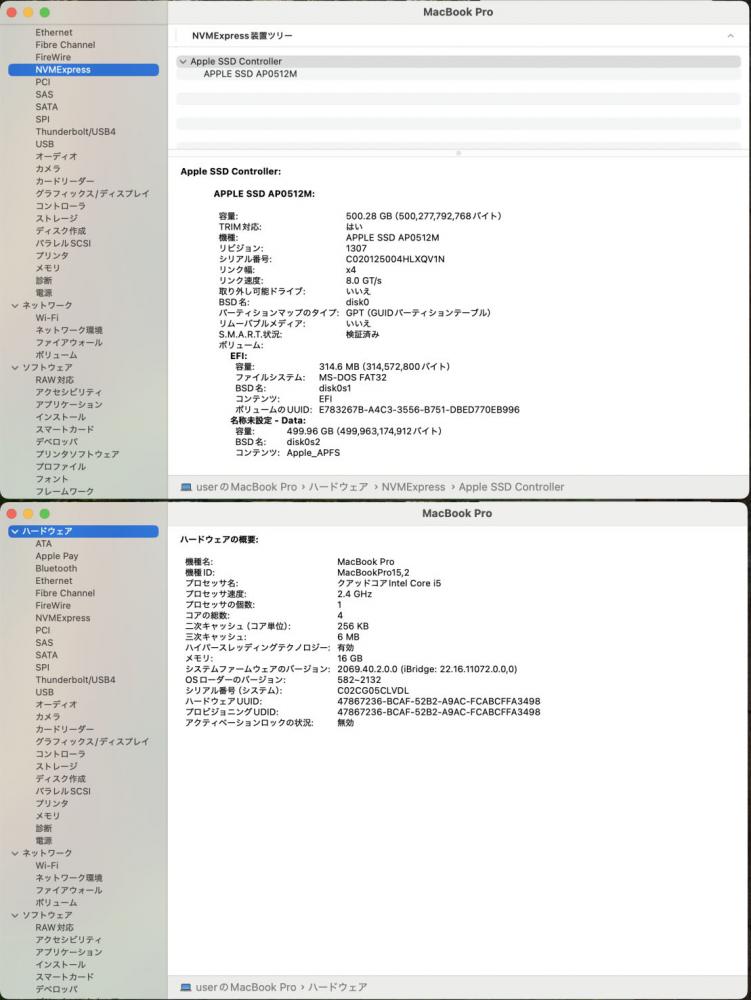Click capacity value 500.28 GB

click(369, 216)
